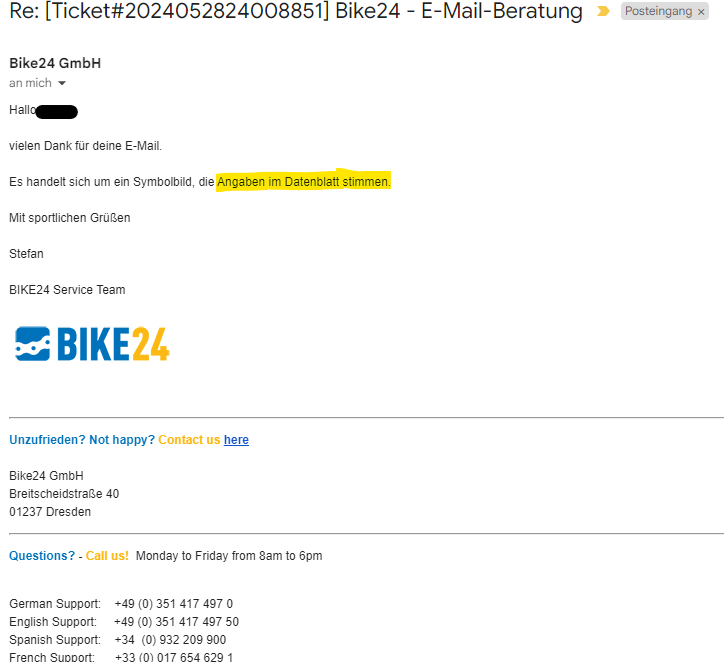Viewport: 724px width, 662px height.
Task: Remove the Posteingang label with its x
Action: [700, 12]
